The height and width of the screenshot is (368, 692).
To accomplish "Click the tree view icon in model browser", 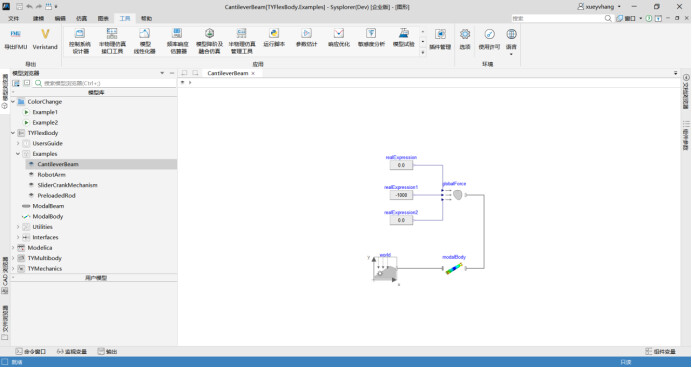I will (16, 83).
